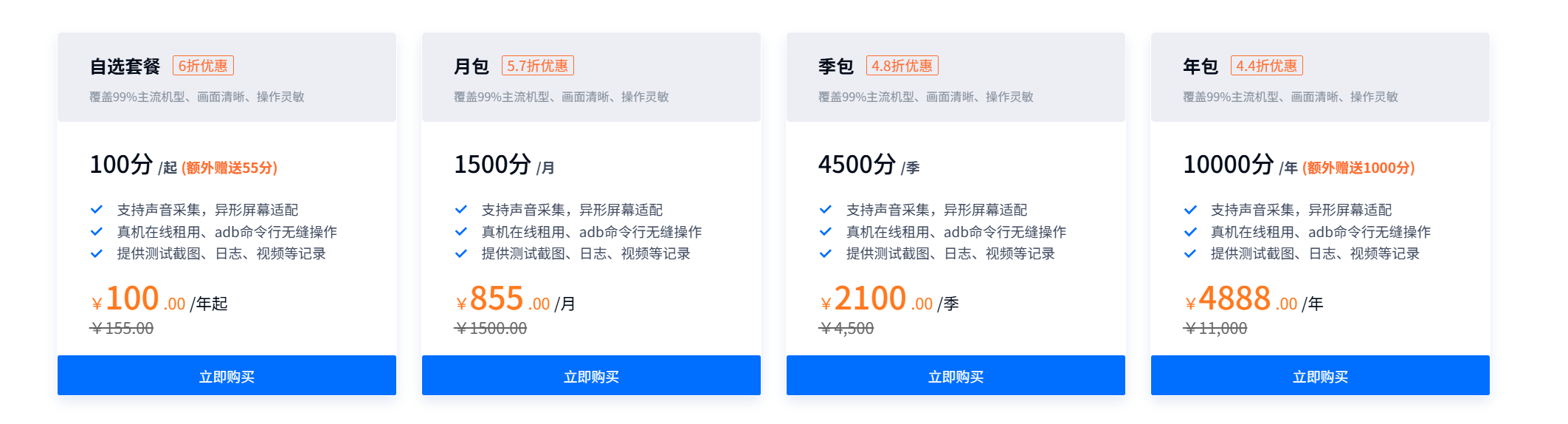The width and height of the screenshot is (1568, 424).
Task: Click the 额外赠送55分 bonus text
Action: 229,168
